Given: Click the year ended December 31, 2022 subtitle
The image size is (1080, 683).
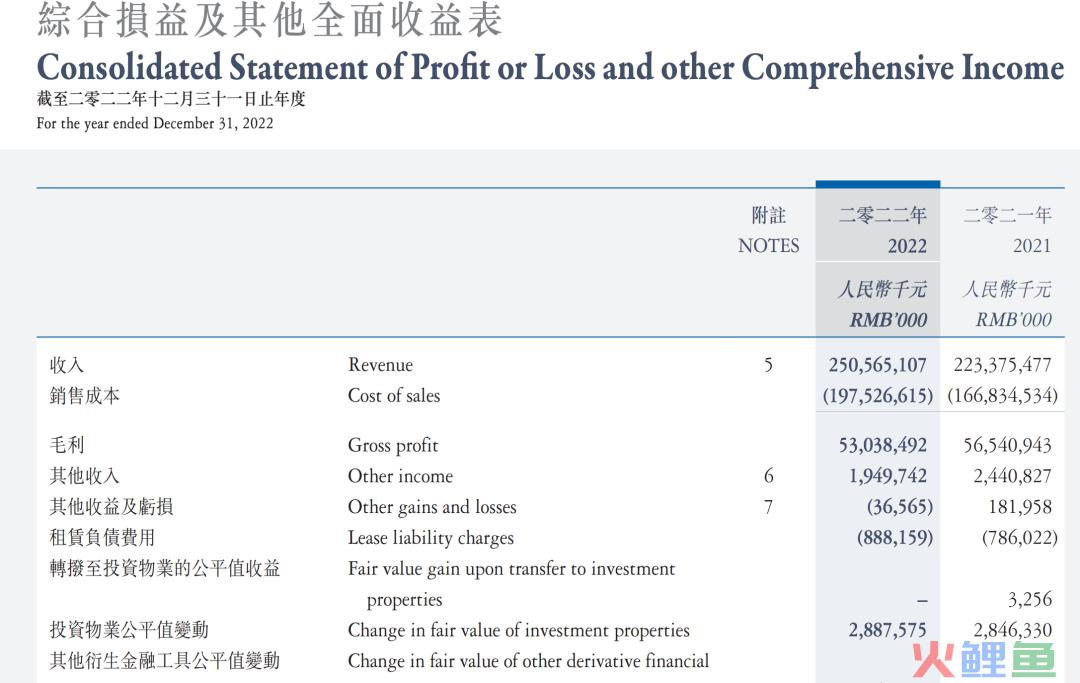Looking at the screenshot, I should [x=155, y=124].
